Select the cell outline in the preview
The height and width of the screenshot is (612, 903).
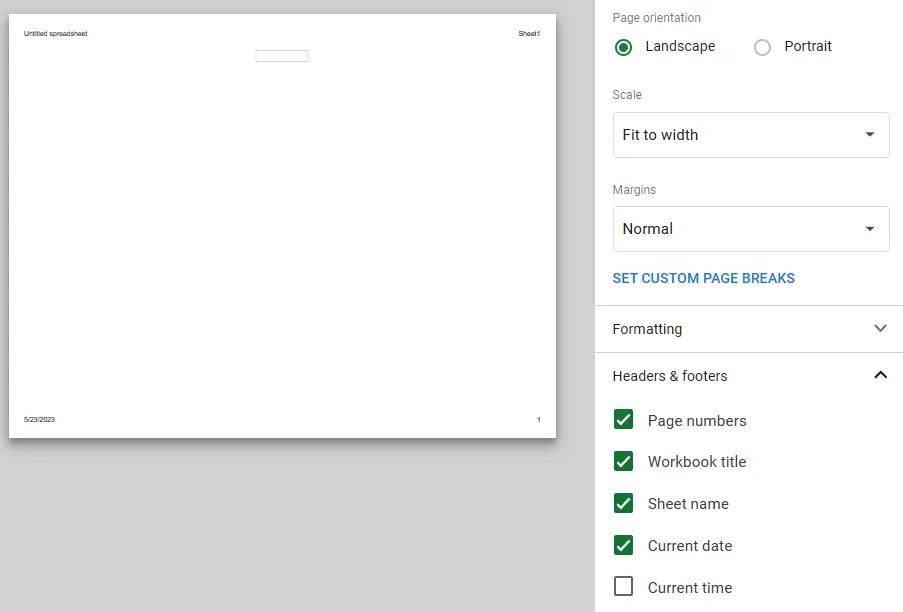[x=281, y=56]
